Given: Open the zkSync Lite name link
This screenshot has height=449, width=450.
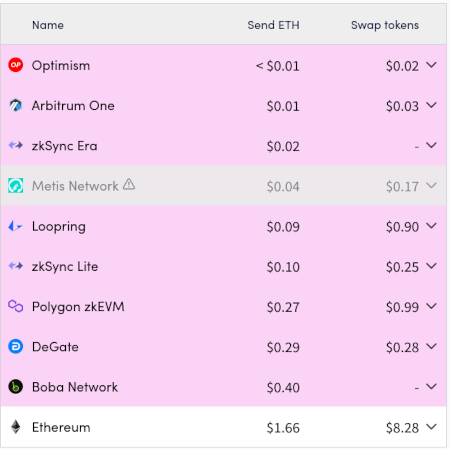Looking at the screenshot, I should pos(65,267).
